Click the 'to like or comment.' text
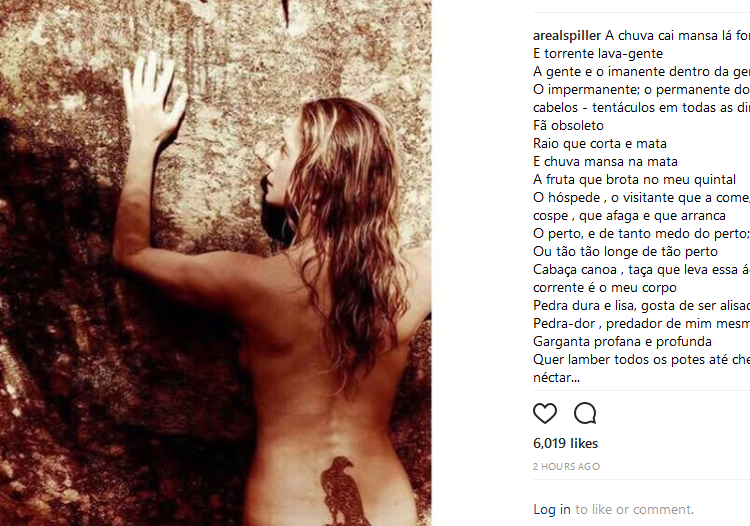This screenshot has width=750, height=526. click(x=634, y=509)
